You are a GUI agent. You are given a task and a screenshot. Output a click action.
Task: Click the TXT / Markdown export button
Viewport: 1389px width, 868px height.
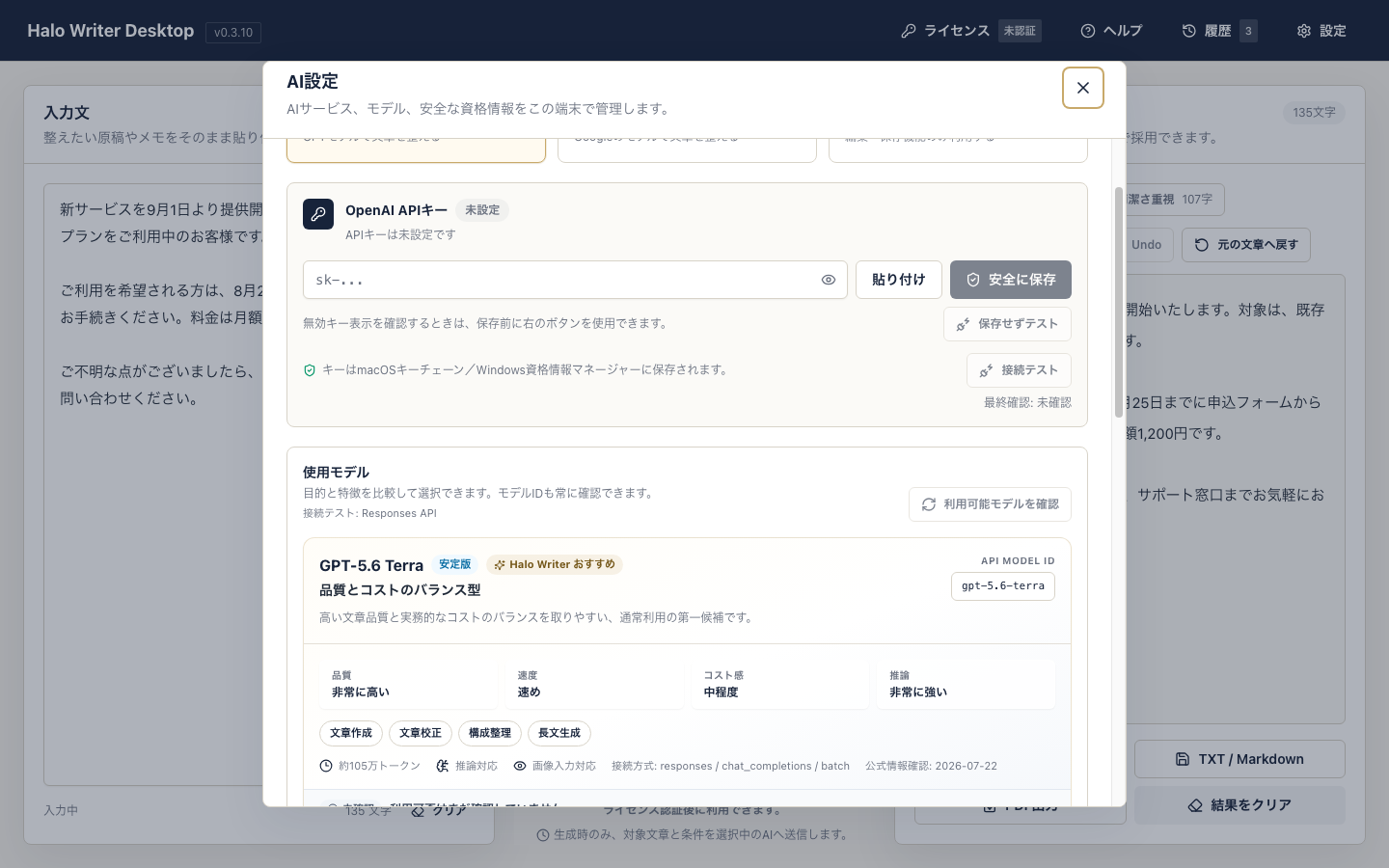coord(1239,759)
